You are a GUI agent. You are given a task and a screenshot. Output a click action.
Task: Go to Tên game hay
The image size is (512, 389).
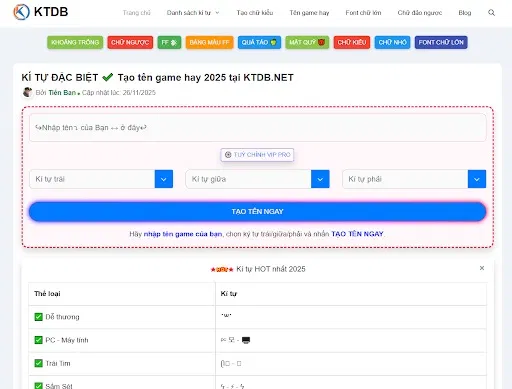pos(309,13)
